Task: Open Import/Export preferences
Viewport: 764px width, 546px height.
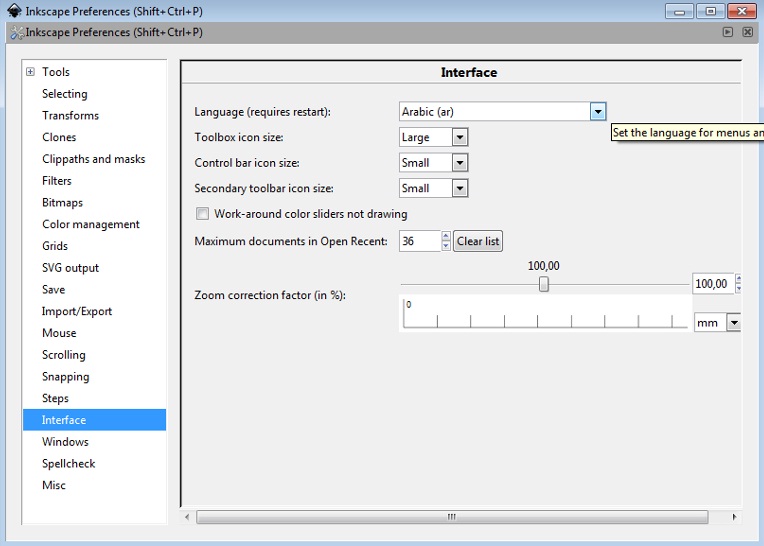Action: tap(76, 311)
